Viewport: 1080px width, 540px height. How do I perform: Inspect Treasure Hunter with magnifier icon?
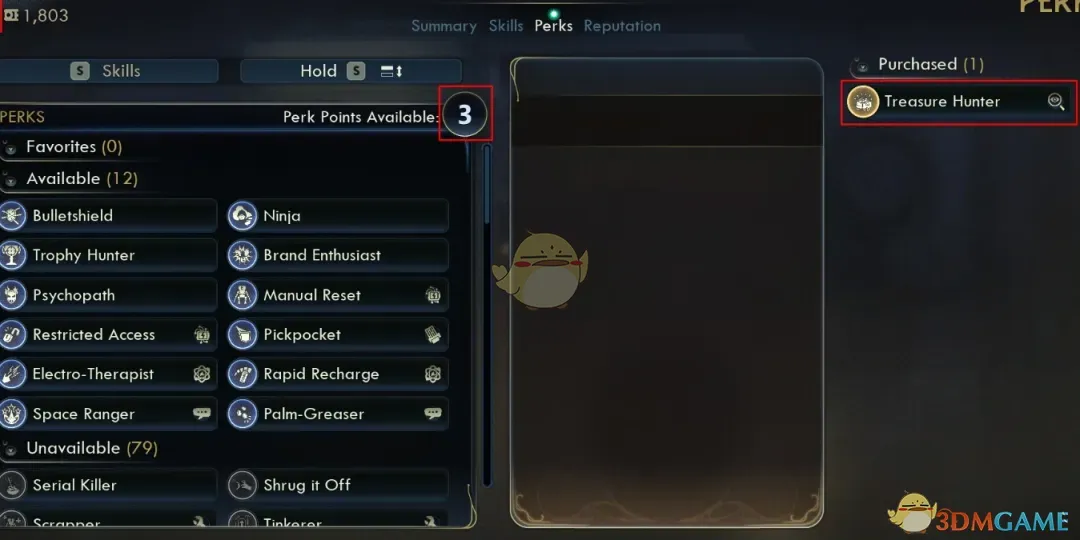1056,102
